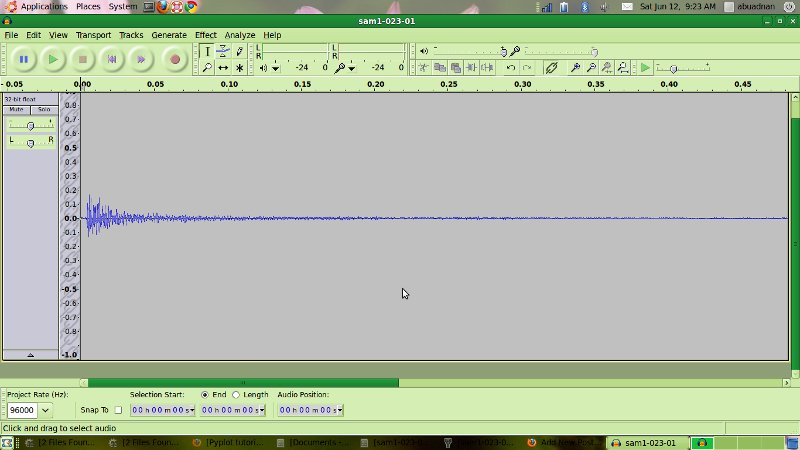This screenshot has height=450, width=800.
Task: Select the End radio button
Action: pyautogui.click(x=205, y=395)
